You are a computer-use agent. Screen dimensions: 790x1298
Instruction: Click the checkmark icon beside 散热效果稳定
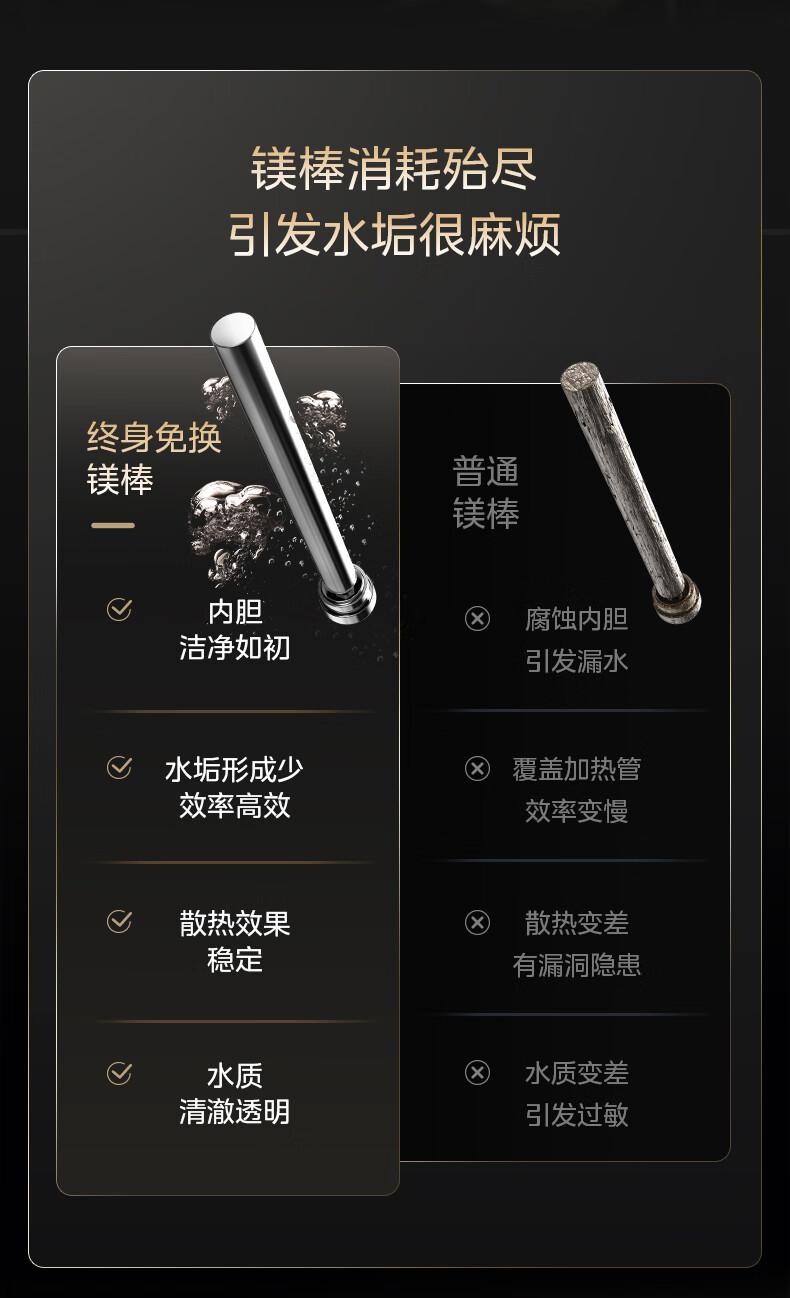point(119,921)
